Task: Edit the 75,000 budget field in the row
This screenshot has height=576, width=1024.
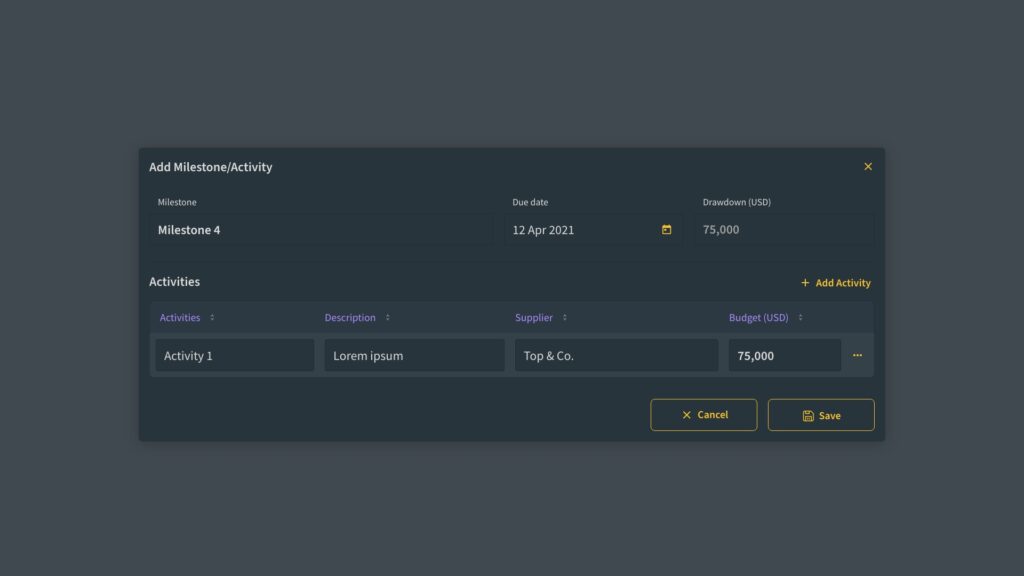Action: click(x=784, y=356)
